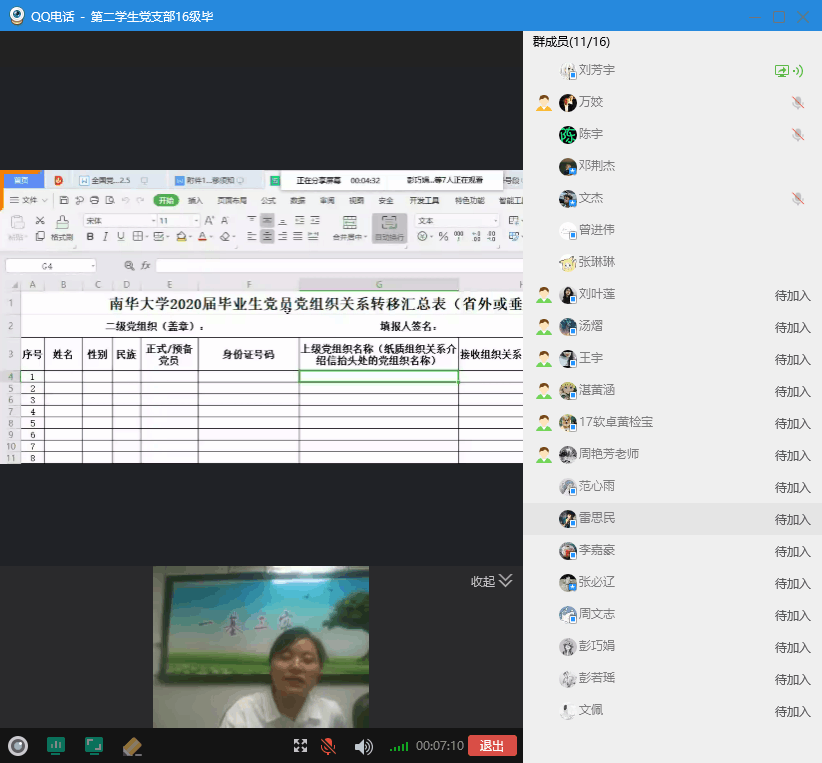Image resolution: width=822 pixels, height=763 pixels.
Task: Click 刘芳宇's screen sharing indicator icon
Action: tap(782, 71)
